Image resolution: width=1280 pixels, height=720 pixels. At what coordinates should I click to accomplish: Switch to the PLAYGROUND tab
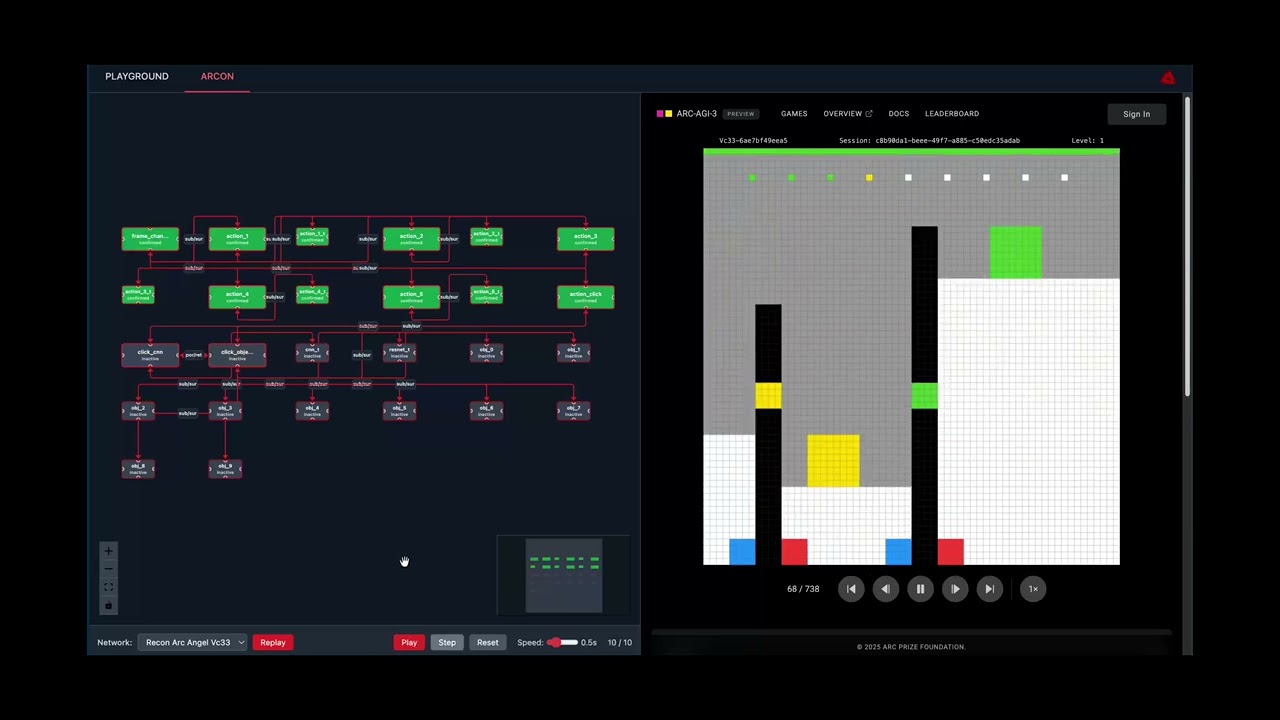[x=136, y=76]
